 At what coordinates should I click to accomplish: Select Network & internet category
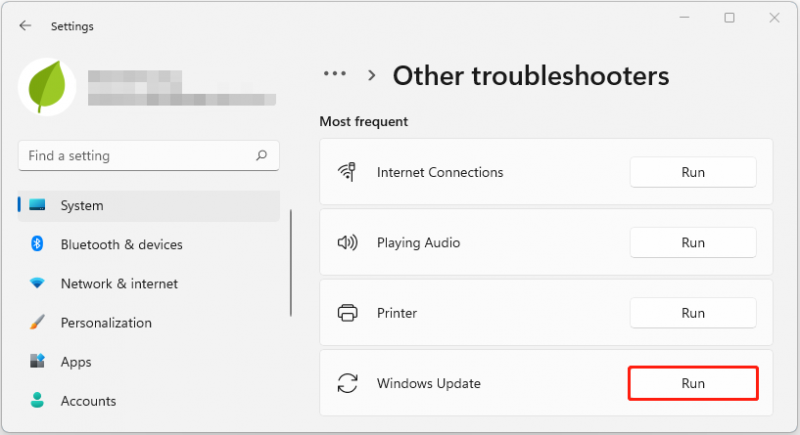coord(148,284)
